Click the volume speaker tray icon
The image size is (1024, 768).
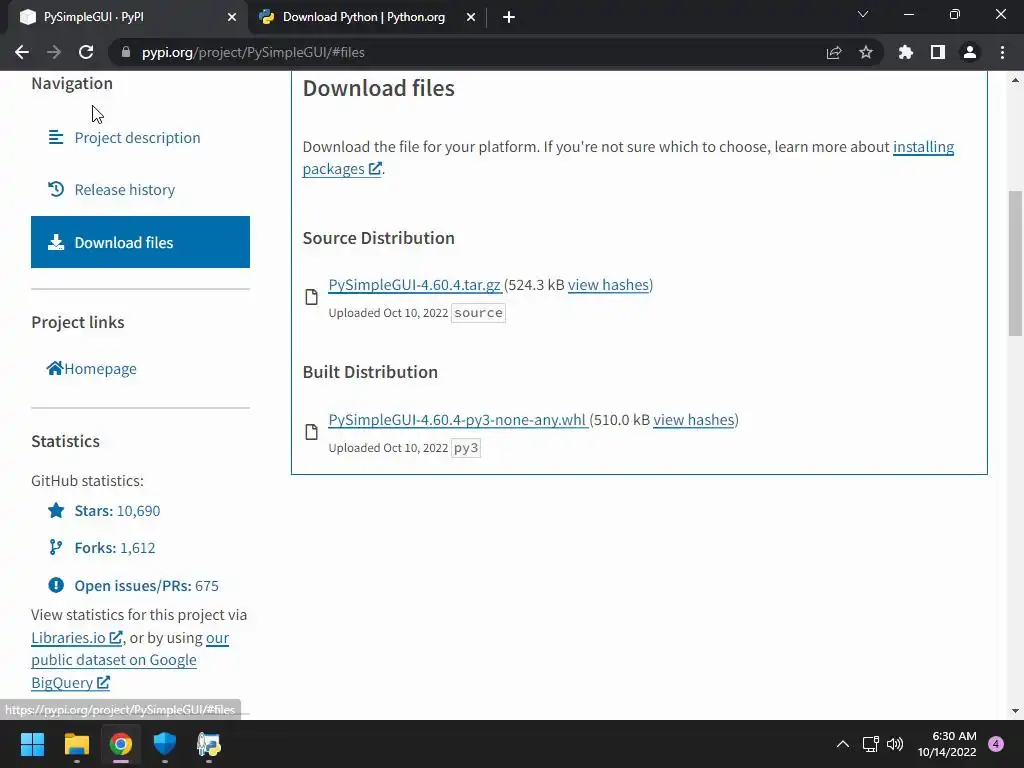[x=895, y=744]
